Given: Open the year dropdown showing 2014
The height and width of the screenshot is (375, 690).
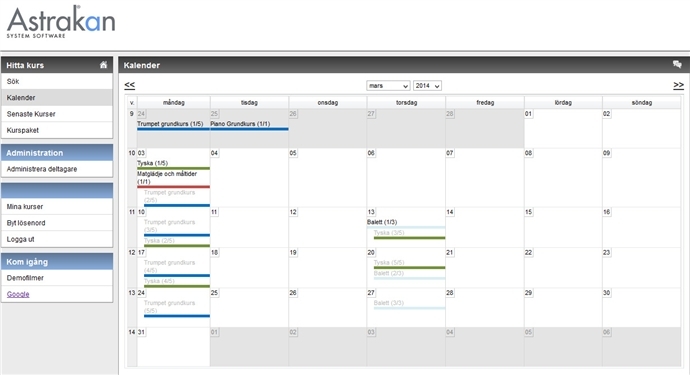Looking at the screenshot, I should (x=427, y=86).
